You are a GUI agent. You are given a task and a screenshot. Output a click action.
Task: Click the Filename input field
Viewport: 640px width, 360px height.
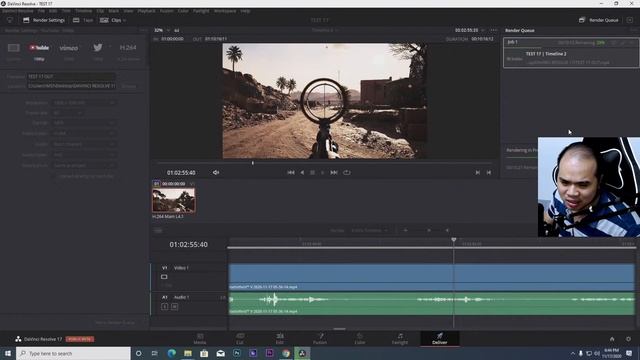71,76
